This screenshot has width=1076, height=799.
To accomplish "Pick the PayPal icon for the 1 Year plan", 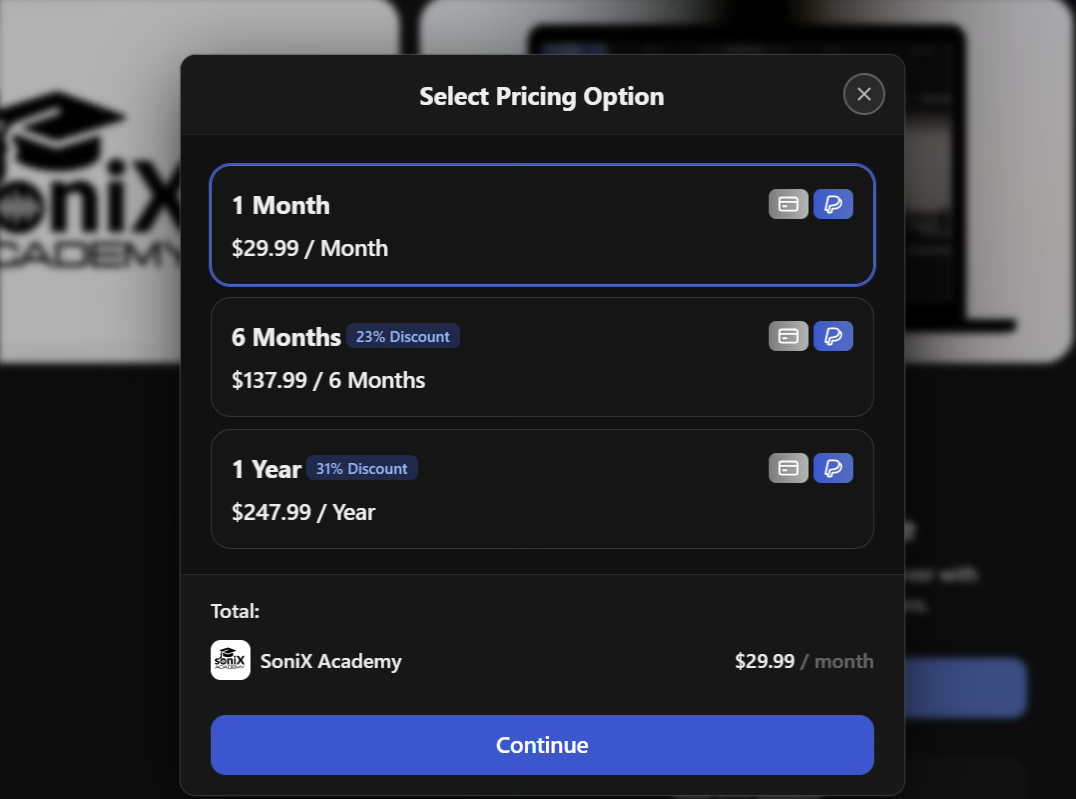I will tap(833, 467).
